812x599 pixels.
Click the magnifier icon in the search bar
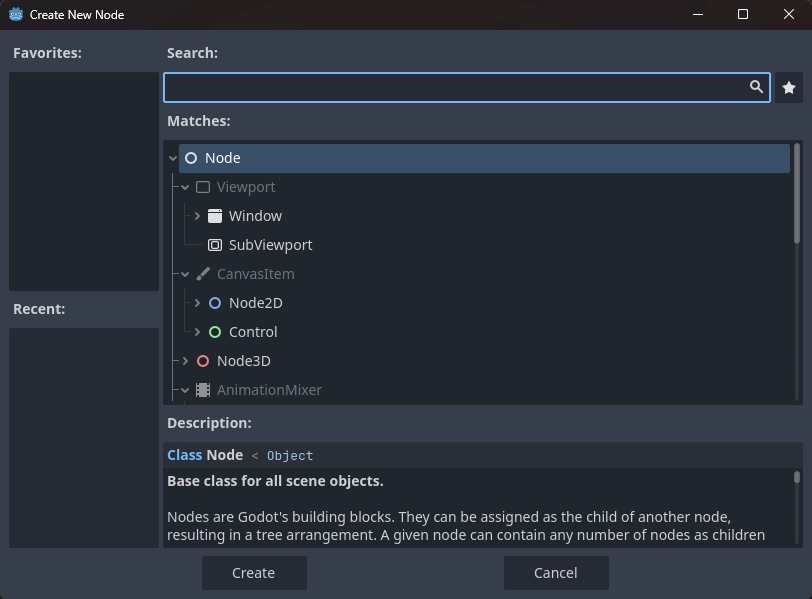coord(757,87)
